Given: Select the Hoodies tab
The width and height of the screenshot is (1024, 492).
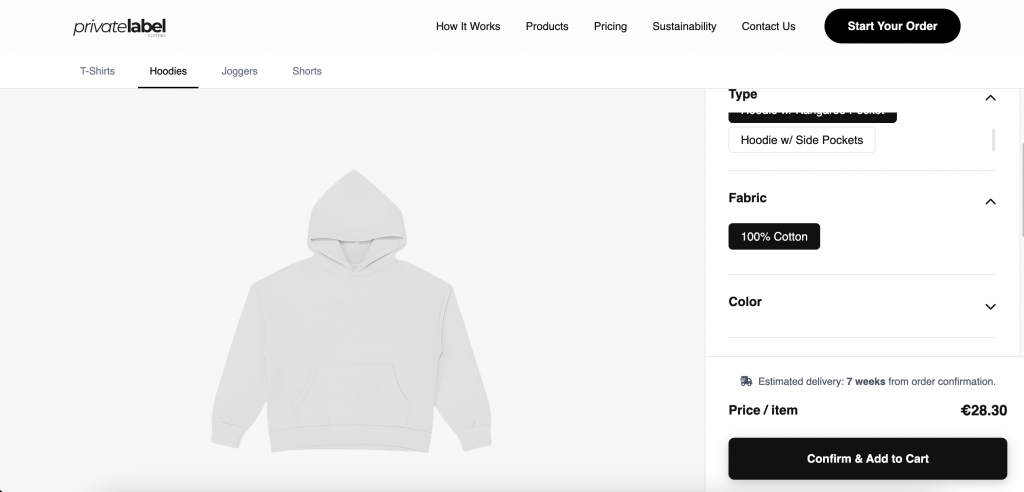Looking at the screenshot, I should pos(168,71).
